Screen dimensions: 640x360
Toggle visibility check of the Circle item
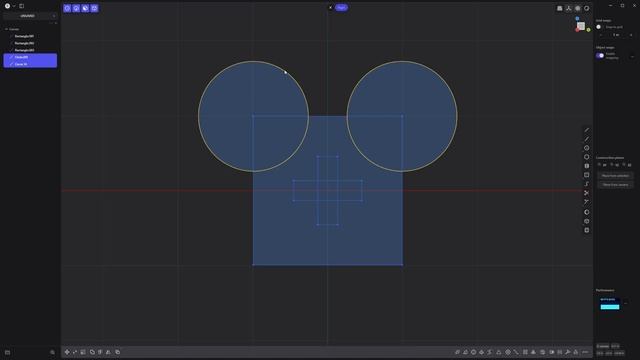point(11,57)
